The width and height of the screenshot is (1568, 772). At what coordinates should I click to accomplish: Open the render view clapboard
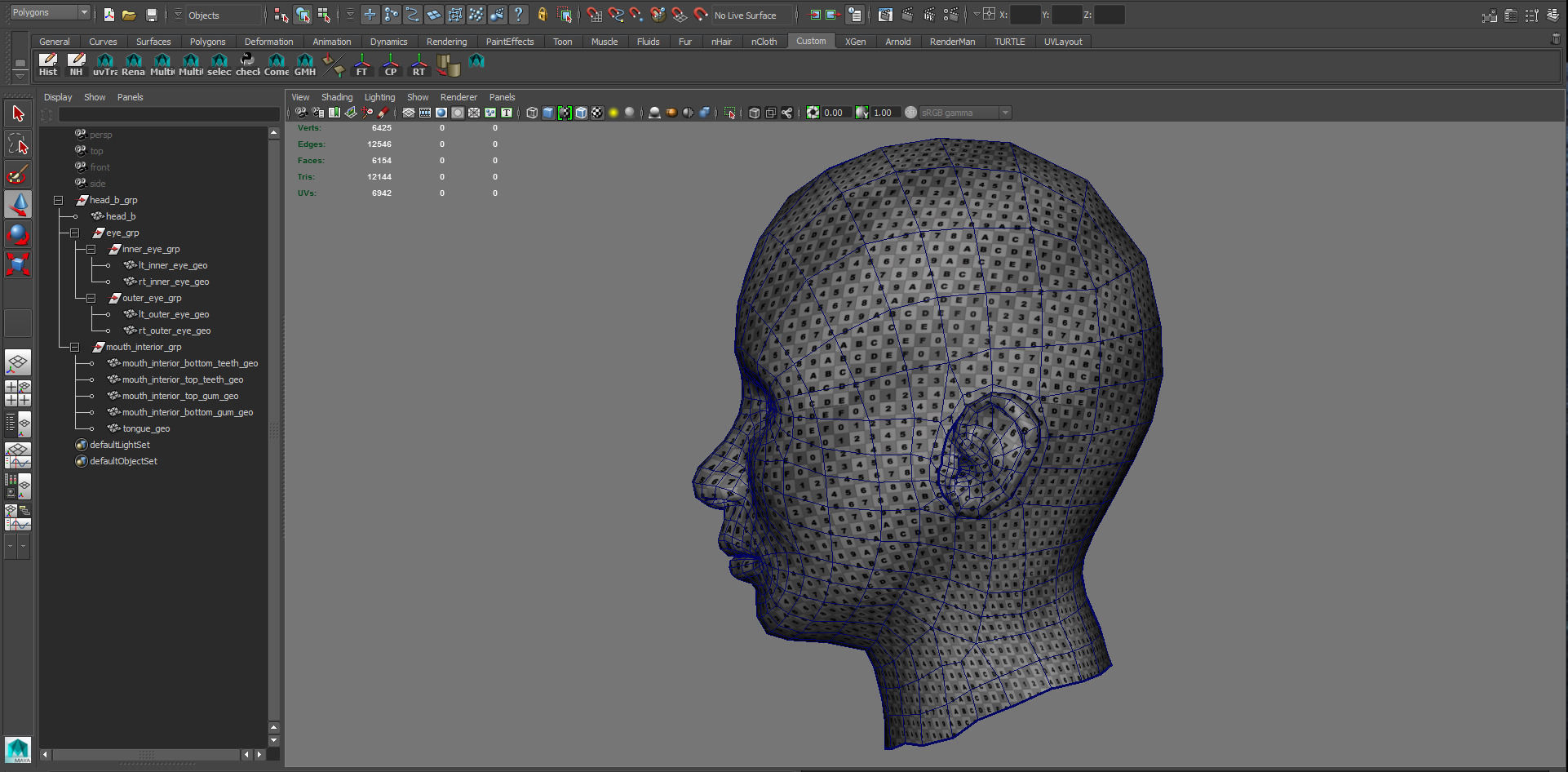click(885, 15)
